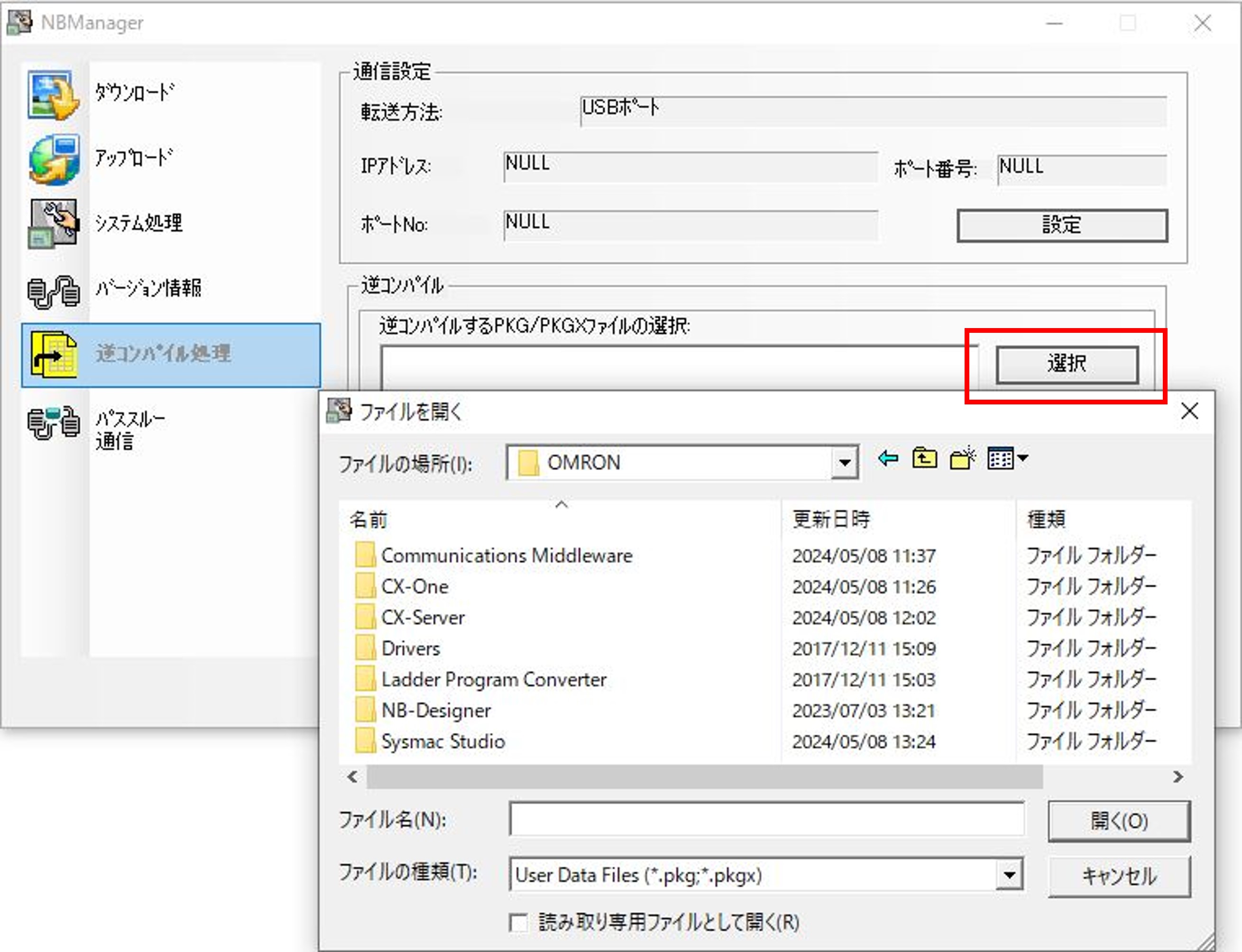Click the Communications Middleware folder icon
Image resolution: width=1242 pixels, height=952 pixels.
[365, 555]
